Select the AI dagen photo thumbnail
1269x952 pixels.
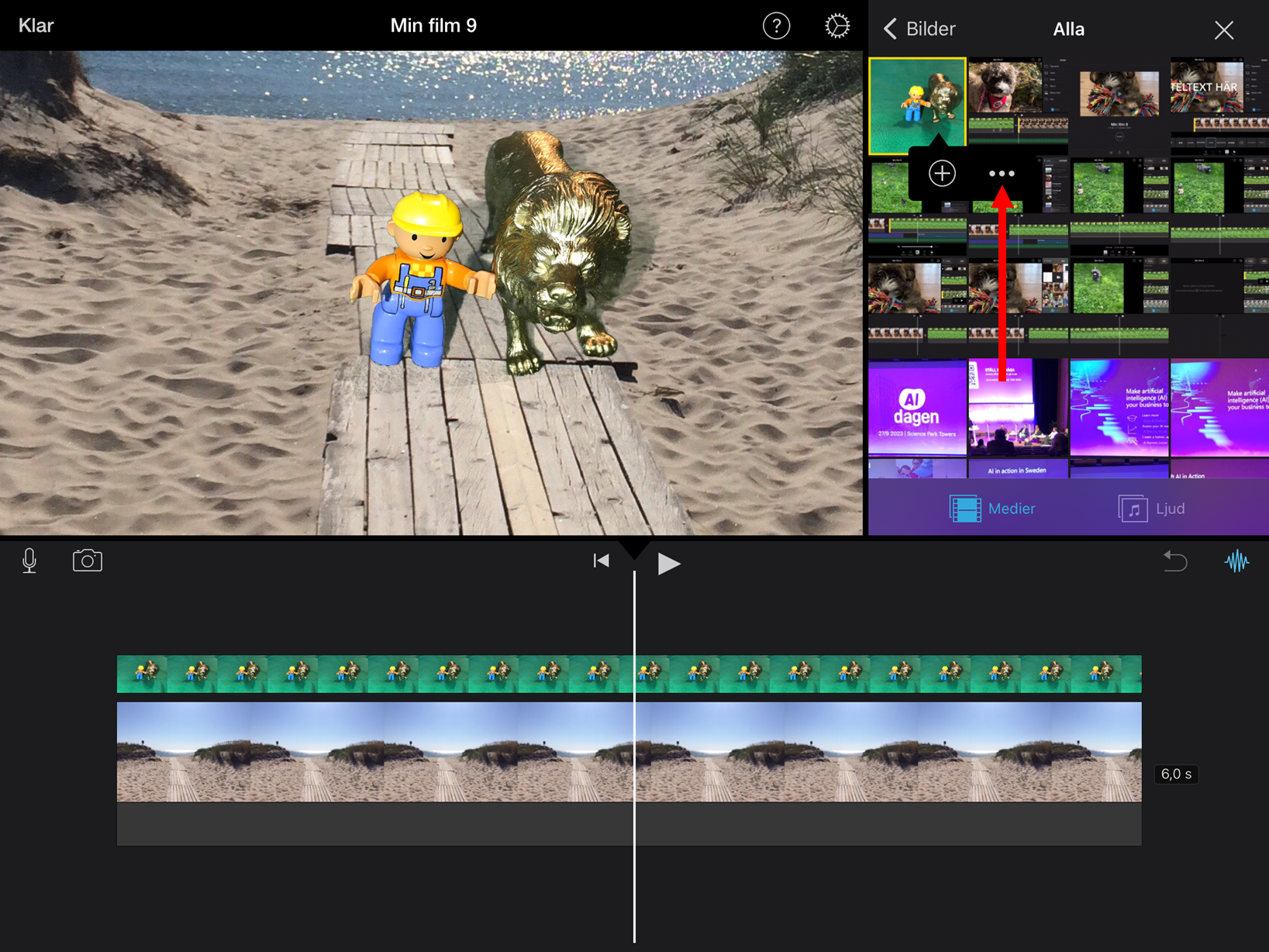tap(917, 408)
